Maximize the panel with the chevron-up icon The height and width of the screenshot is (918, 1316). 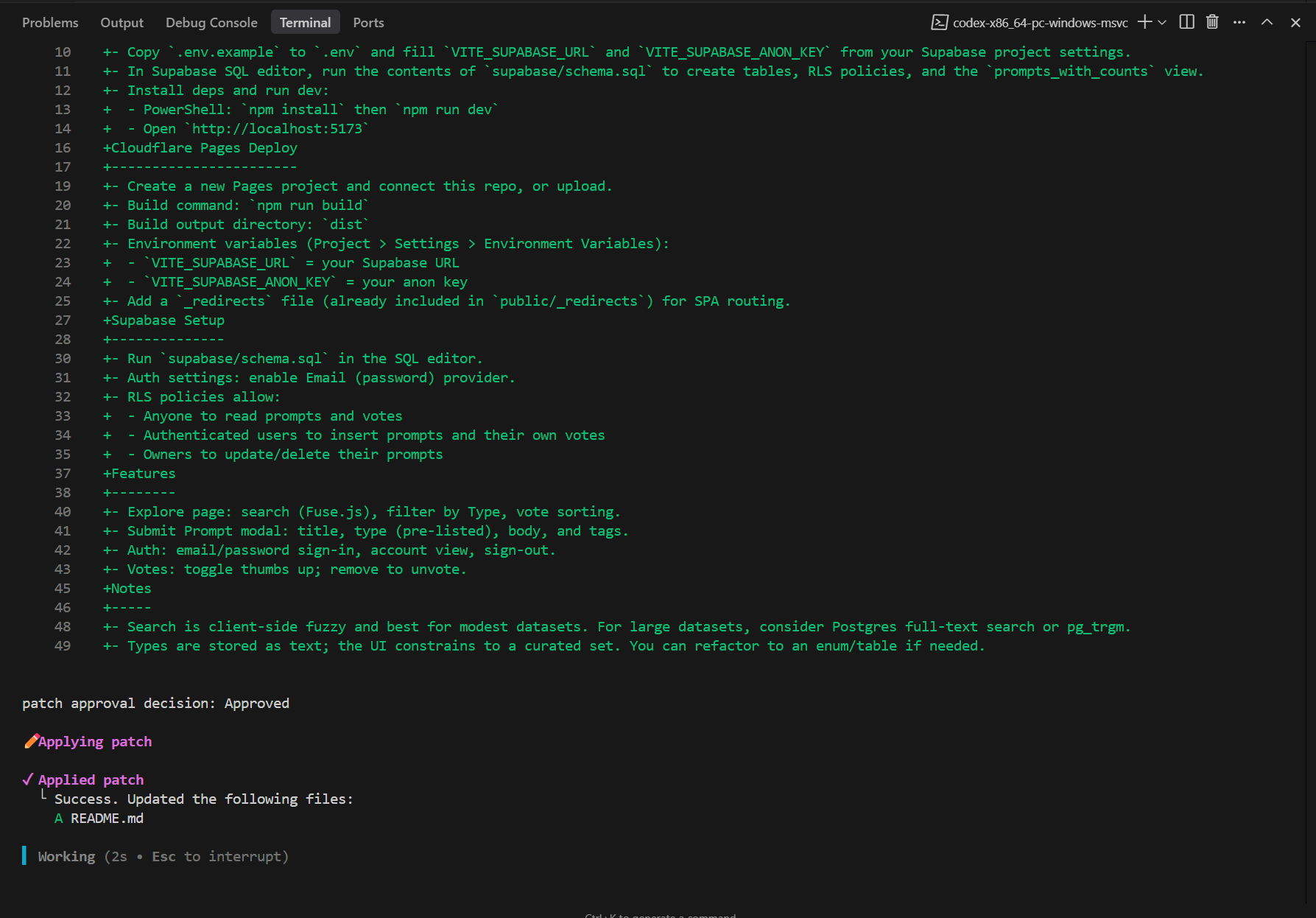(1267, 22)
